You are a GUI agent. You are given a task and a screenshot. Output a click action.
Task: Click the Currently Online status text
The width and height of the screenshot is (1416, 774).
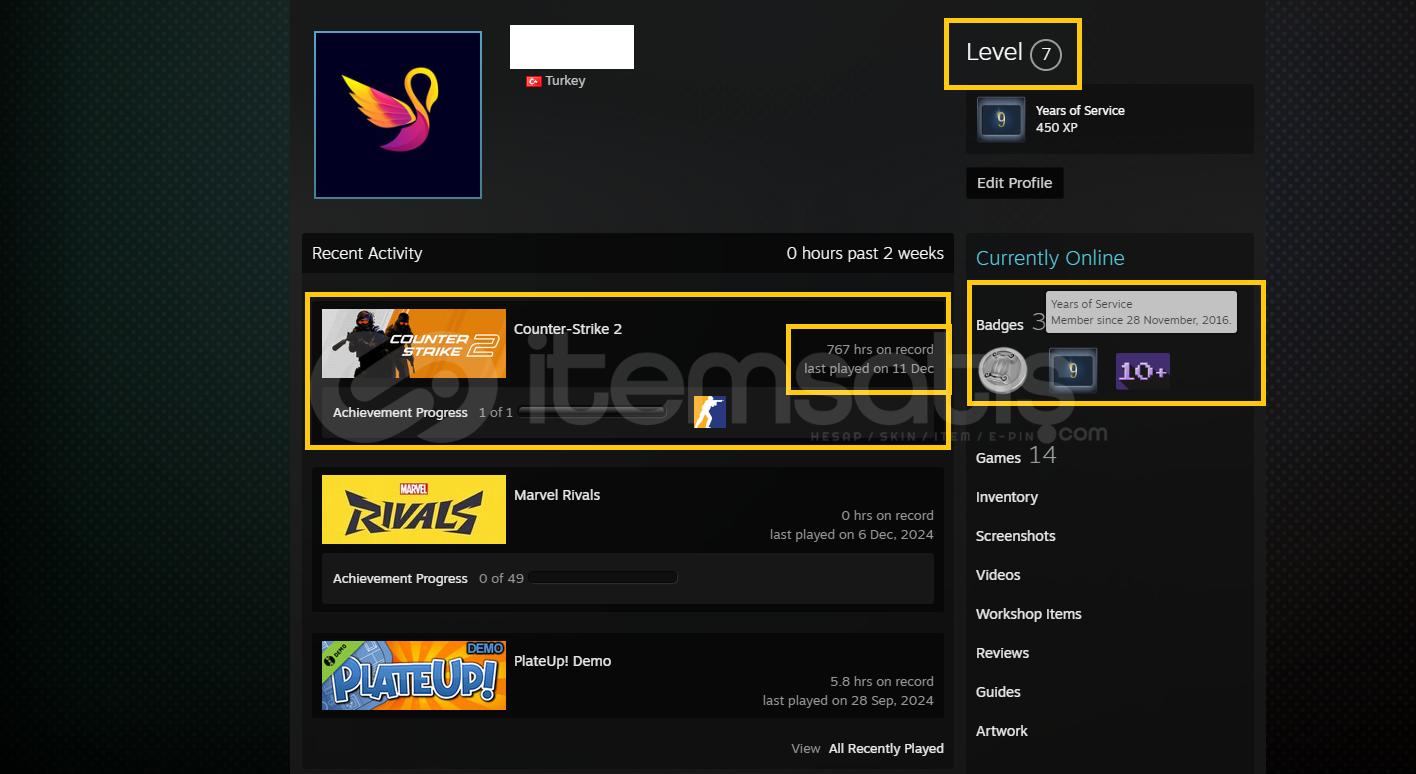click(x=1050, y=258)
